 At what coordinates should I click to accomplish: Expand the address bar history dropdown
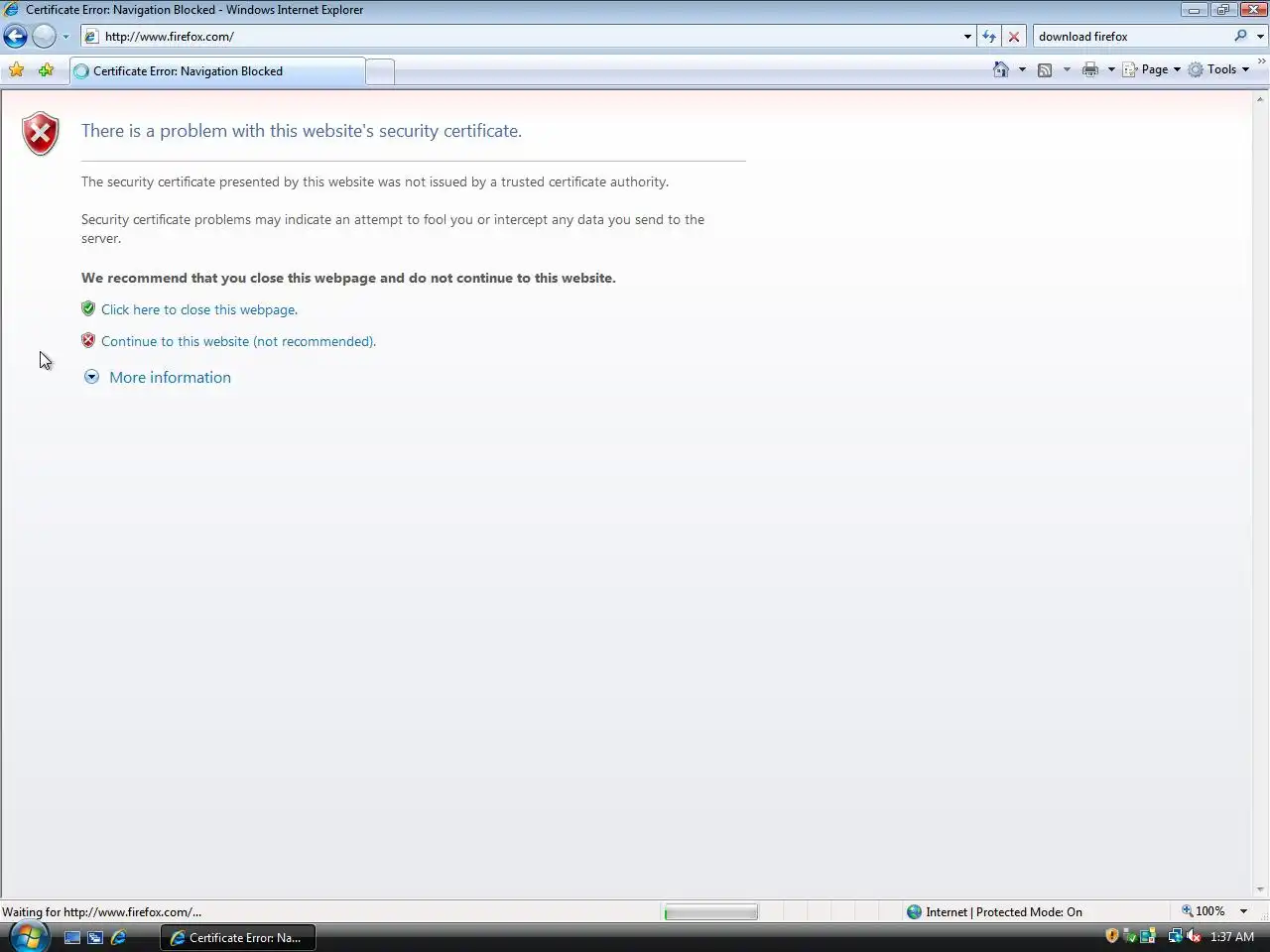(967, 37)
